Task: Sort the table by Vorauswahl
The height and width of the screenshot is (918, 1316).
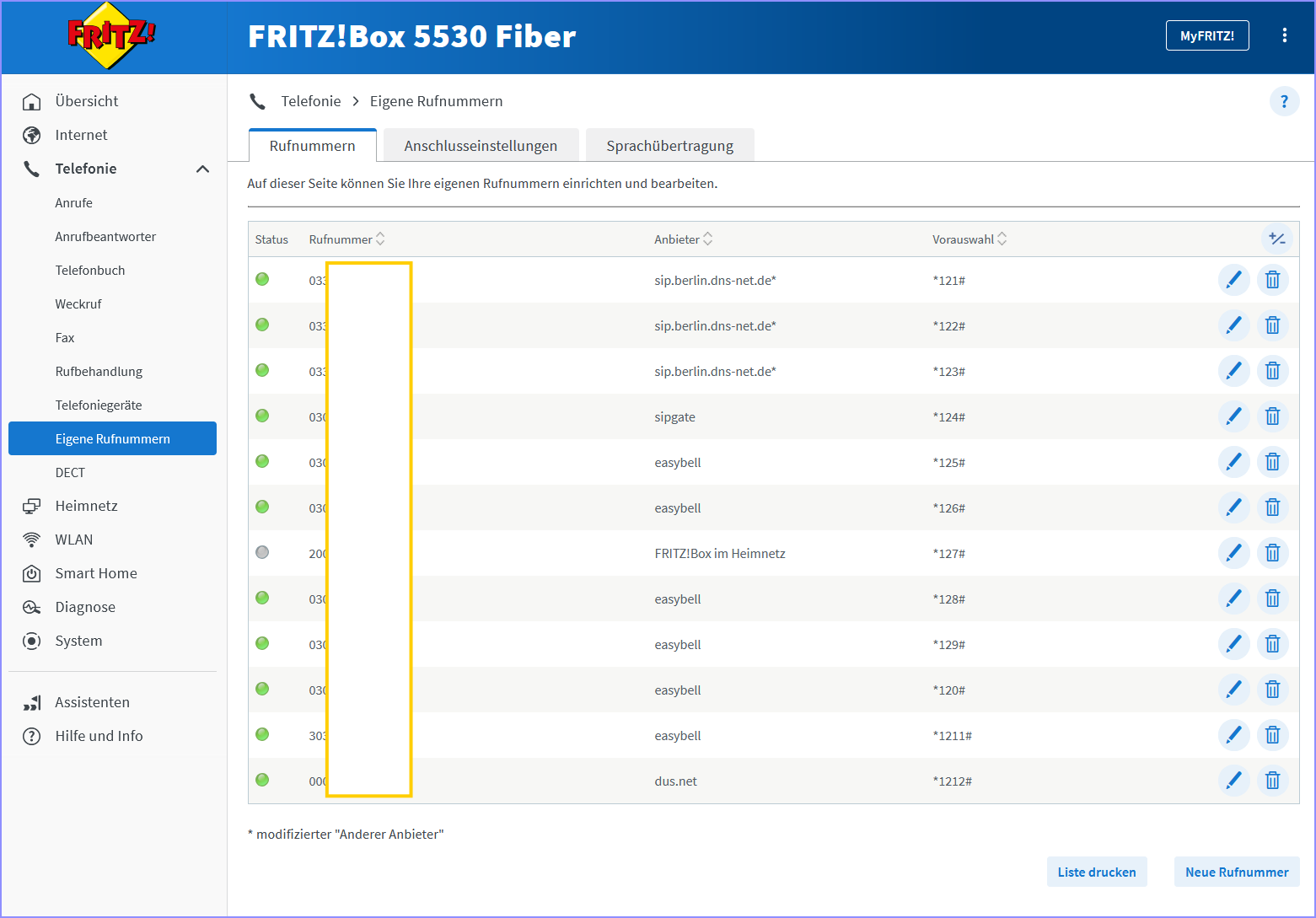Action: [x=970, y=239]
